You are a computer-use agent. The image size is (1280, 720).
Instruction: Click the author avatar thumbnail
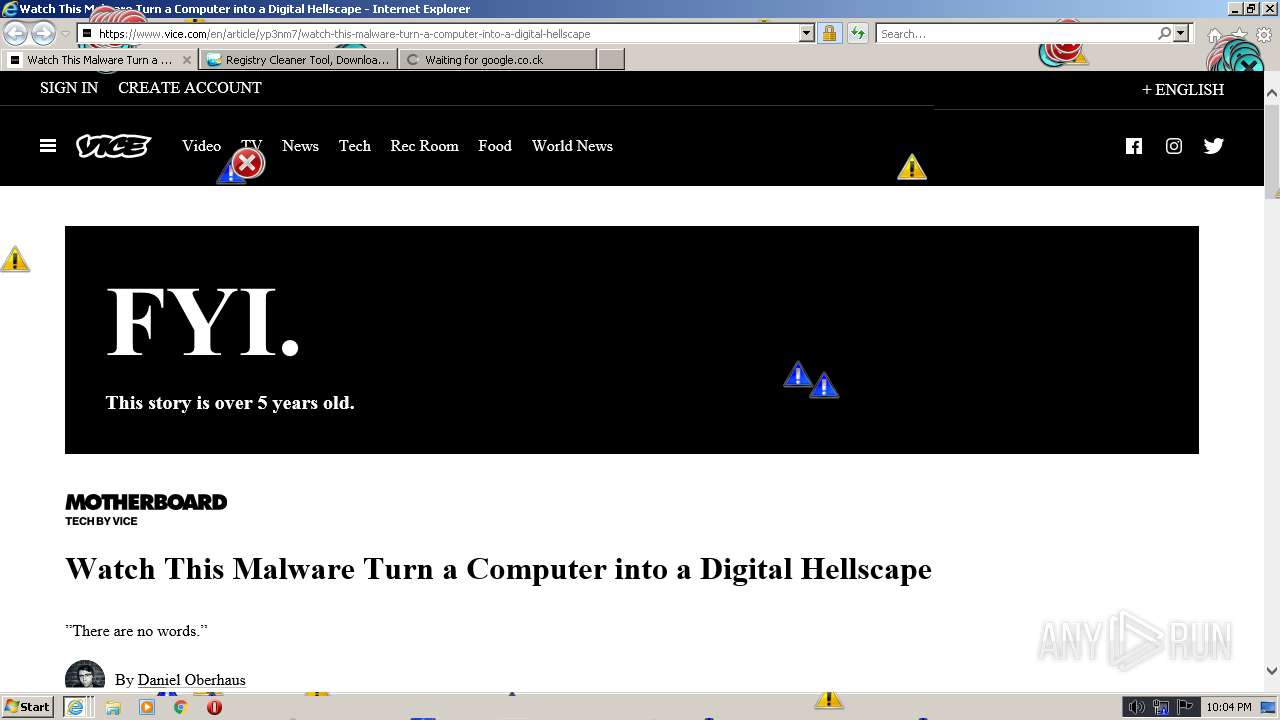coord(85,676)
